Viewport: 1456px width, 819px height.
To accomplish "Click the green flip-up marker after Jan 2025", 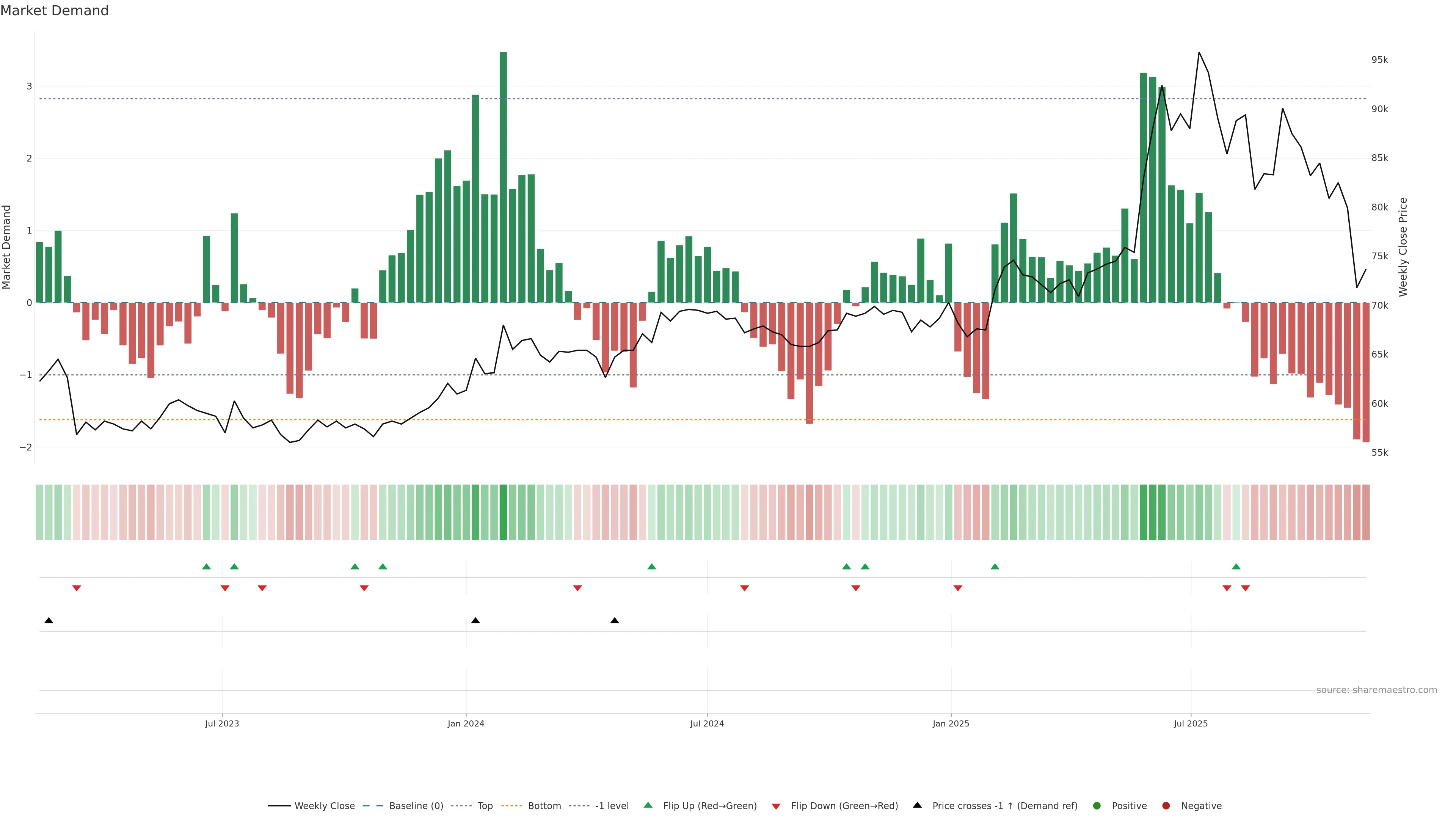I will pyautogui.click(x=995, y=567).
